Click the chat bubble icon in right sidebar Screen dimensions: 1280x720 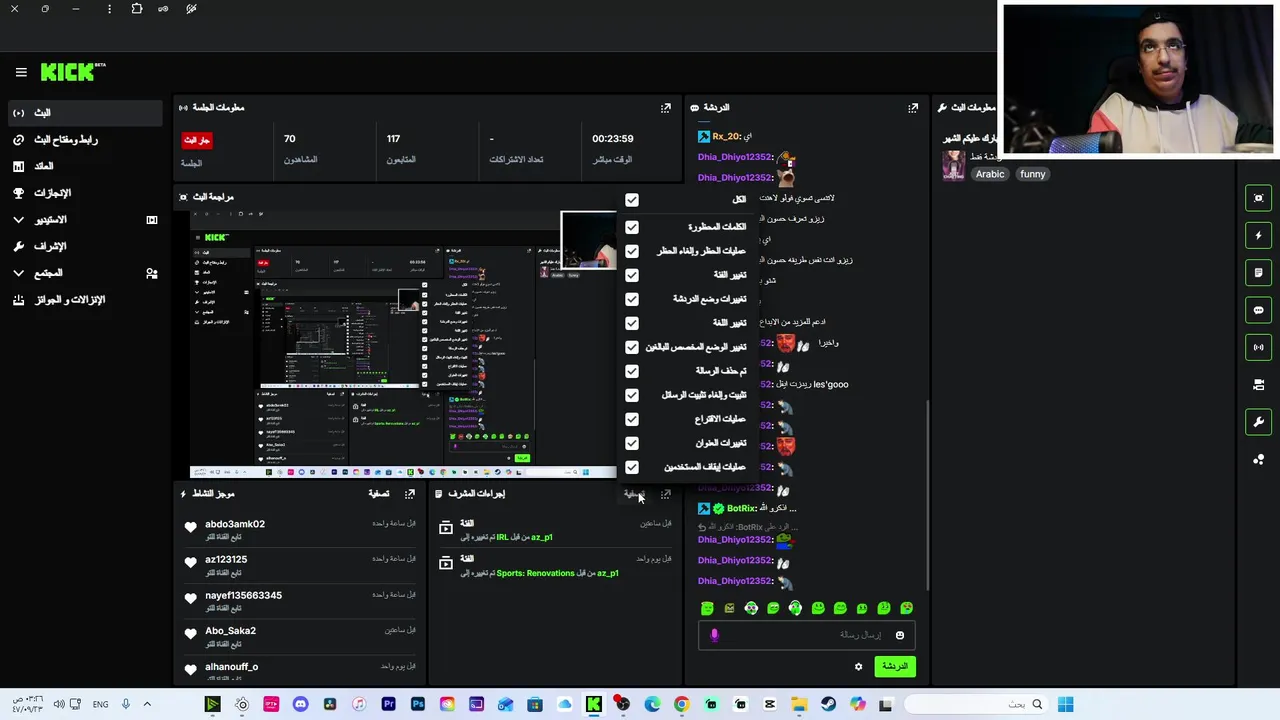click(1258, 310)
